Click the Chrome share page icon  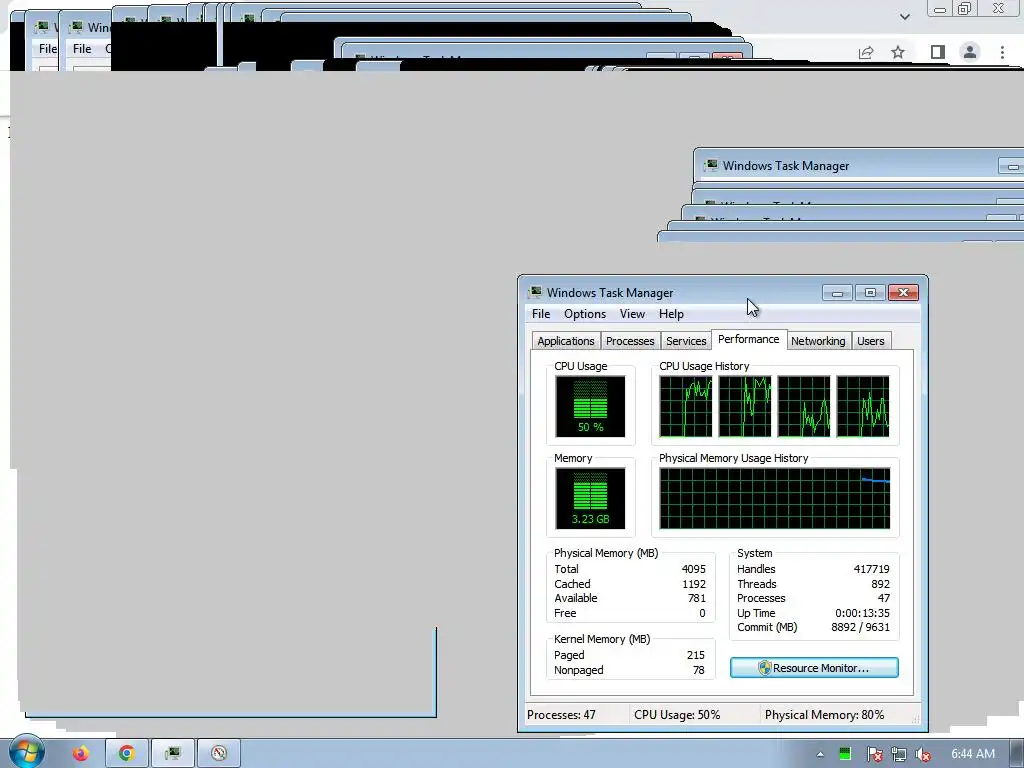tap(866, 52)
